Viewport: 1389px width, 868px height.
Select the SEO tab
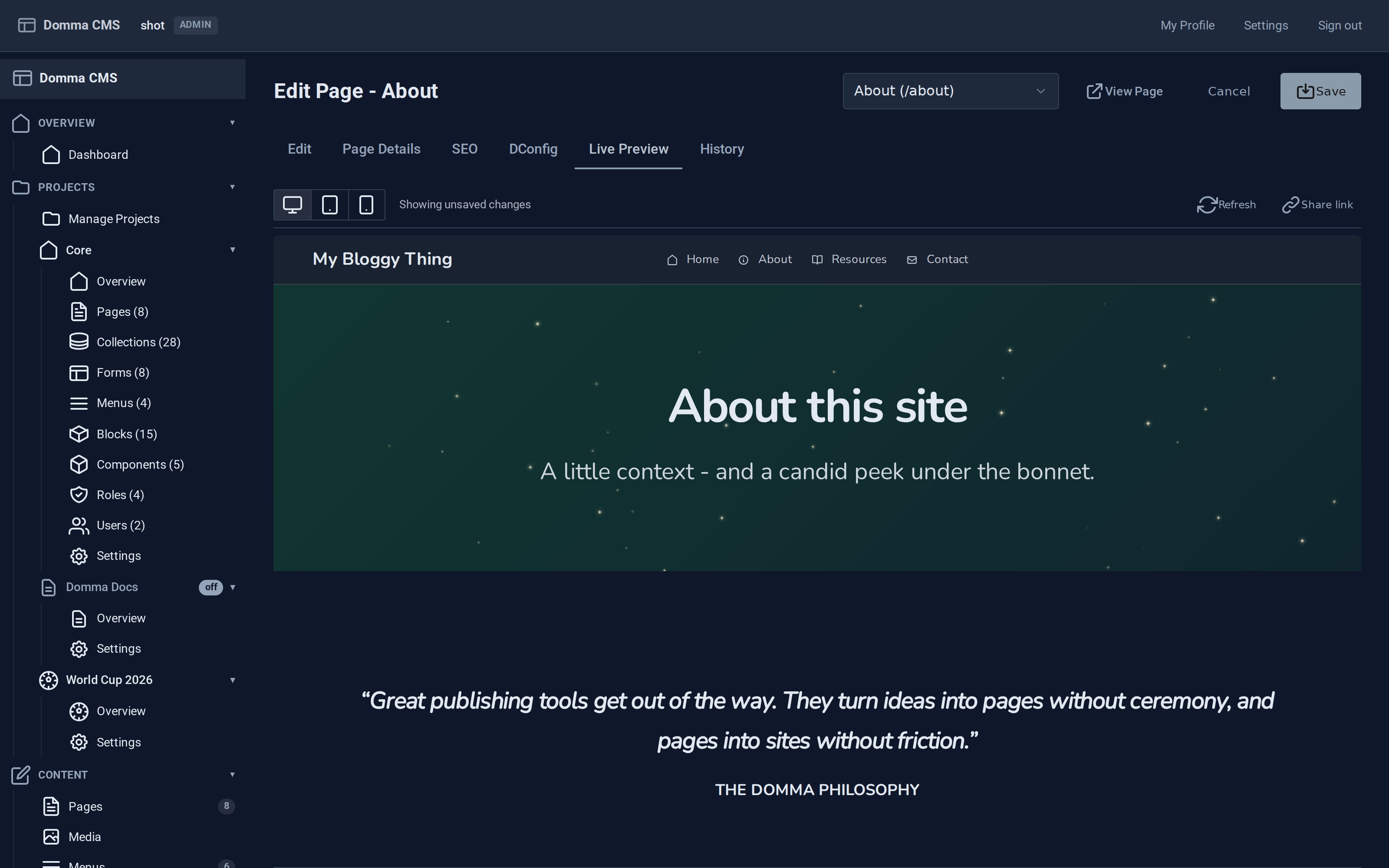(464, 149)
